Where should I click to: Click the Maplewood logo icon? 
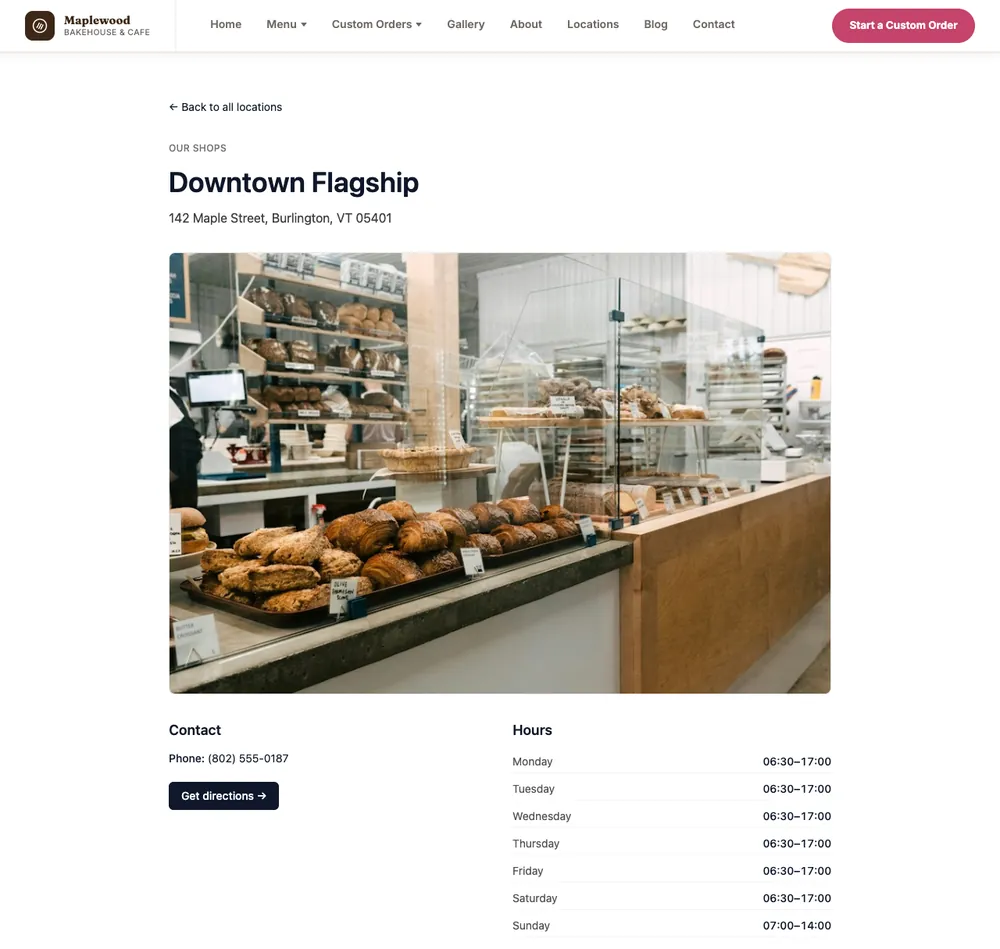click(40, 26)
